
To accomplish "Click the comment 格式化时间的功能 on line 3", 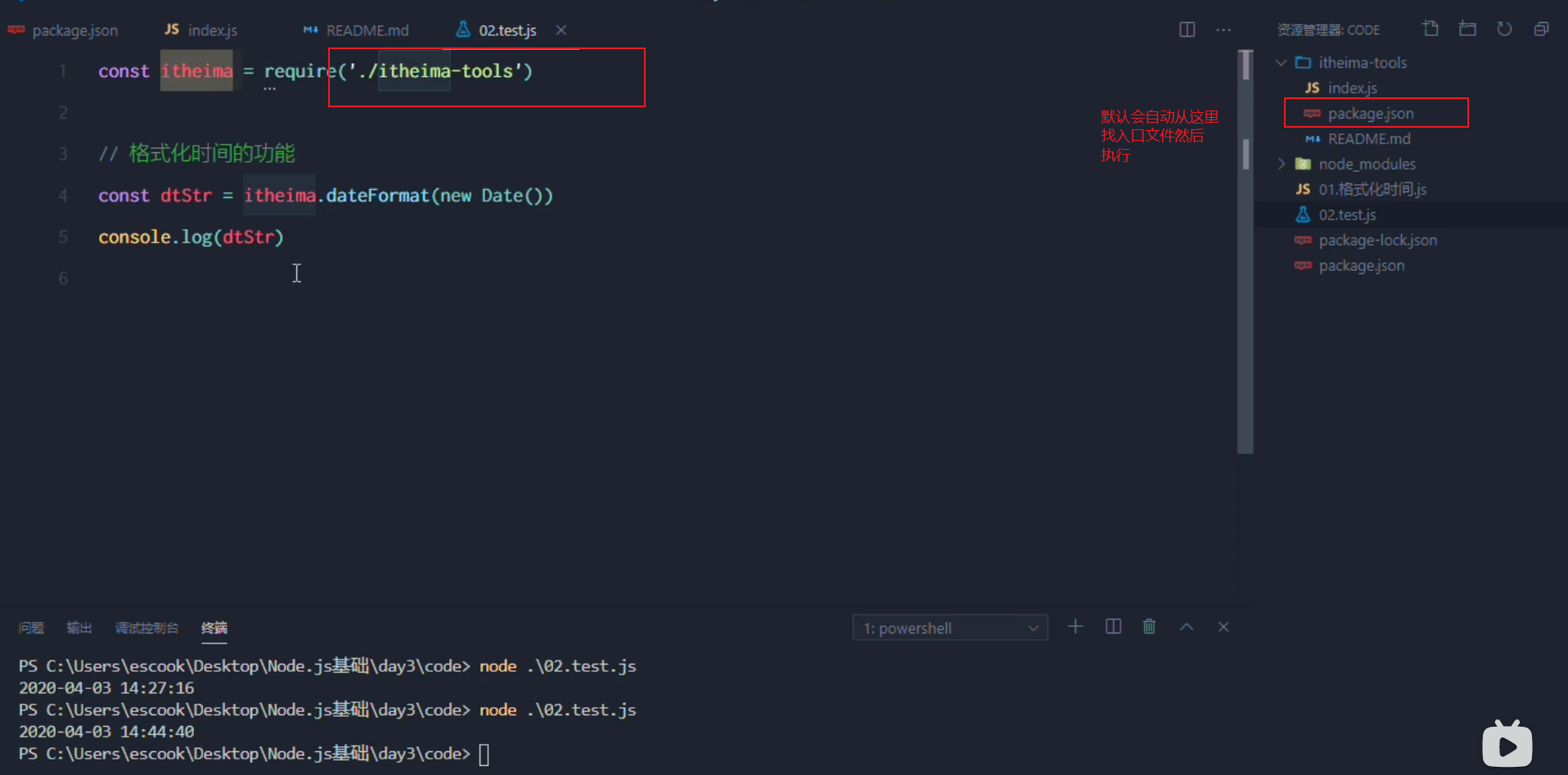I will point(212,153).
